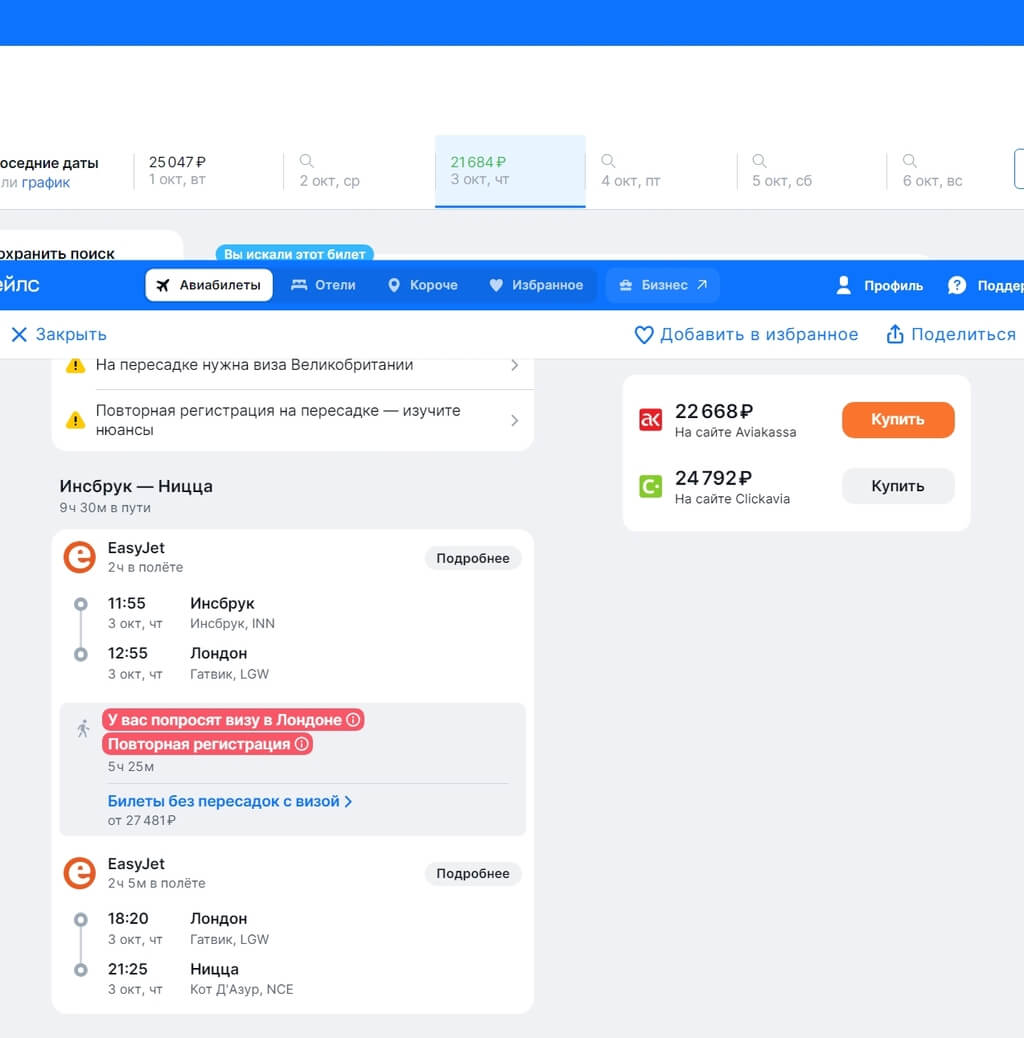
Task: Click the red Повторная регистрация badge
Action: click(207, 744)
